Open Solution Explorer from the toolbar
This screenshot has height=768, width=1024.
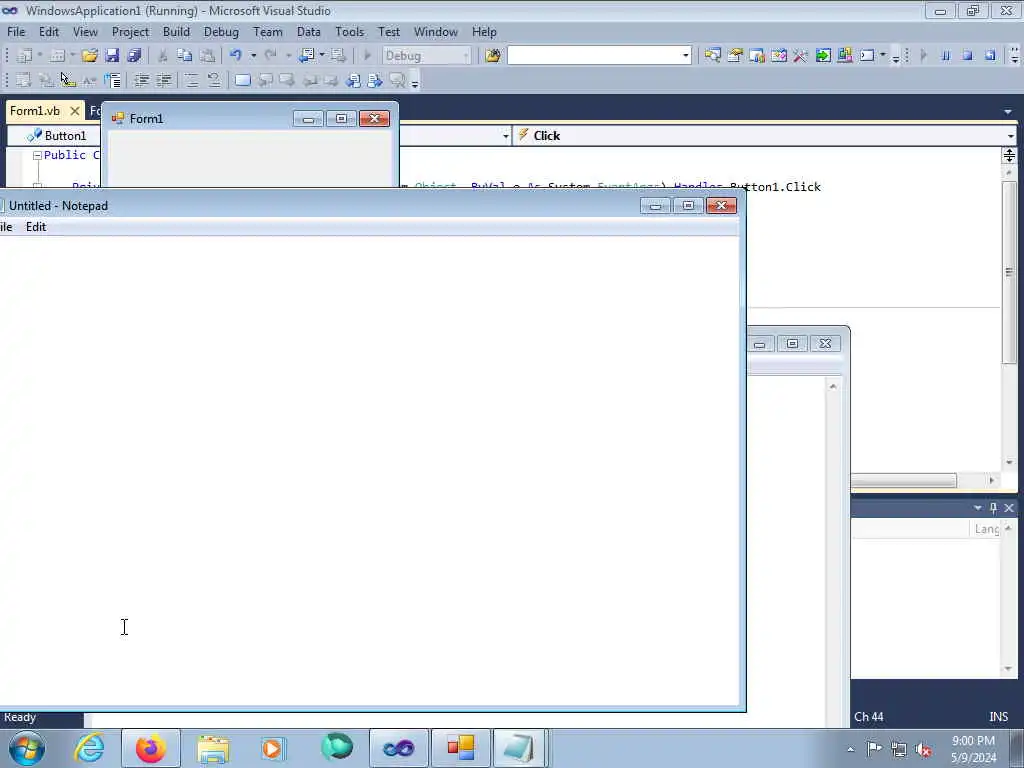(x=712, y=56)
